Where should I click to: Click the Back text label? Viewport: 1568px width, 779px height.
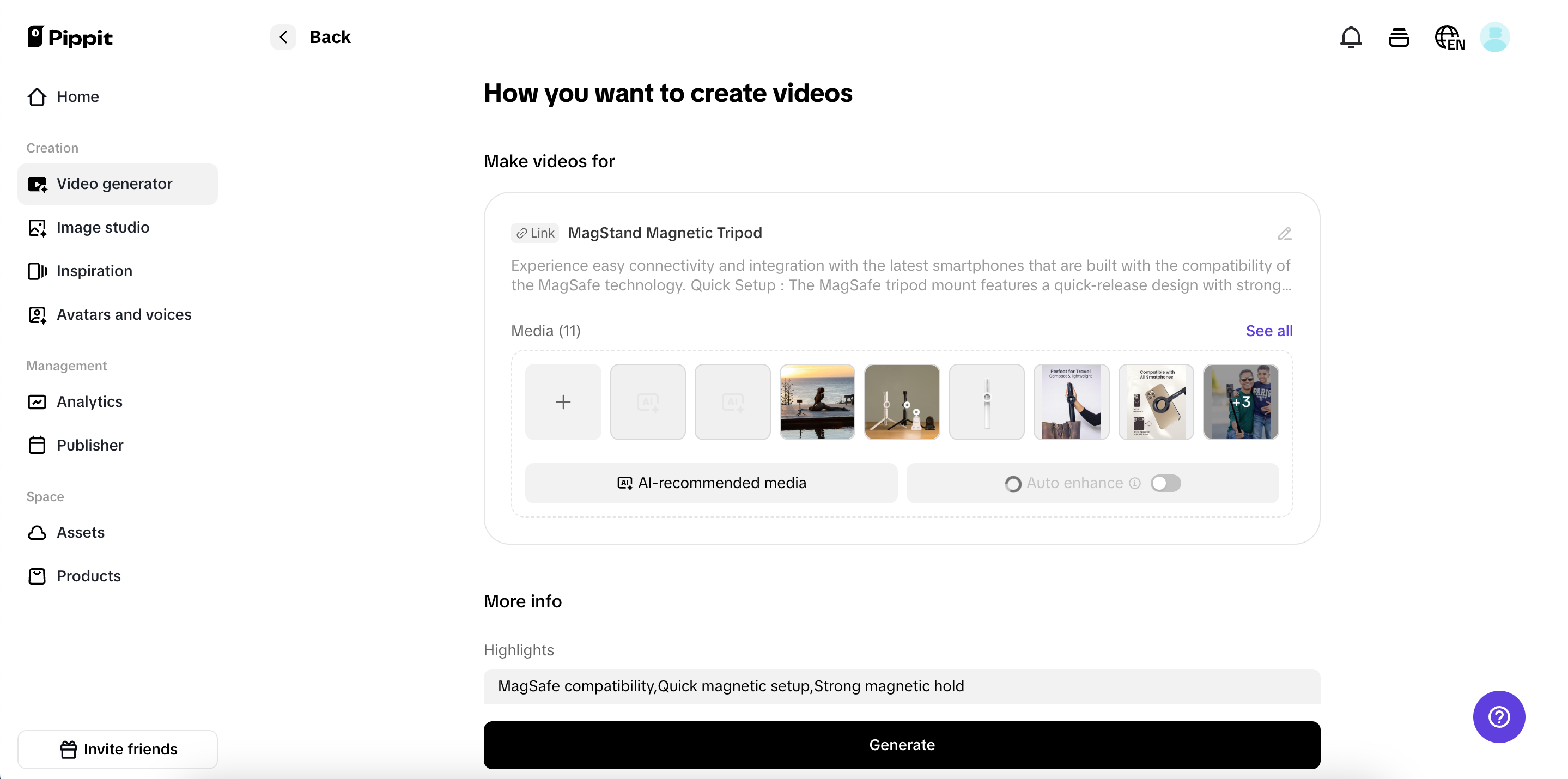(x=330, y=37)
